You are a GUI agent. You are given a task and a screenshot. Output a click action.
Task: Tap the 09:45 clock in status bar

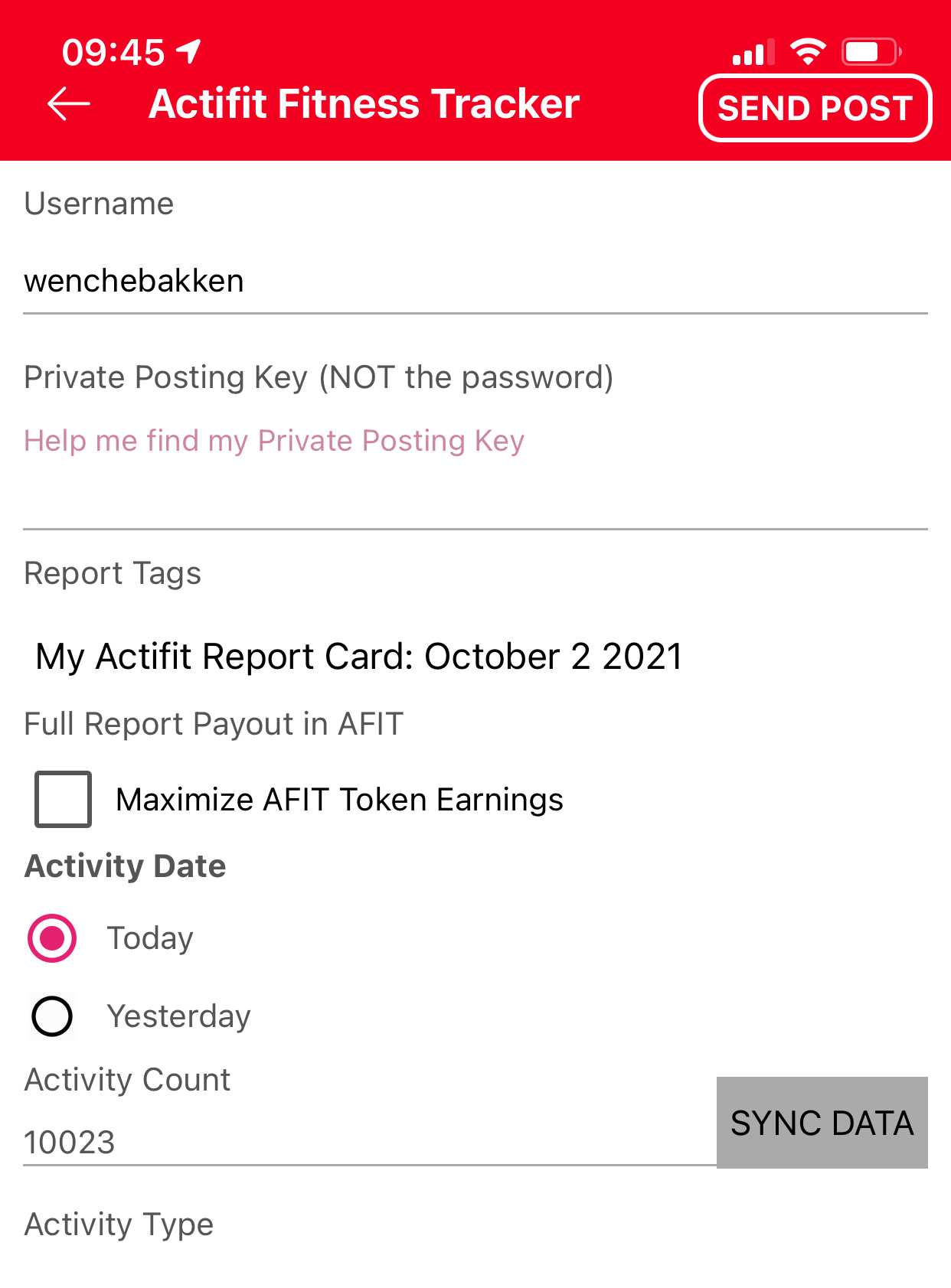pyautogui.click(x=113, y=53)
